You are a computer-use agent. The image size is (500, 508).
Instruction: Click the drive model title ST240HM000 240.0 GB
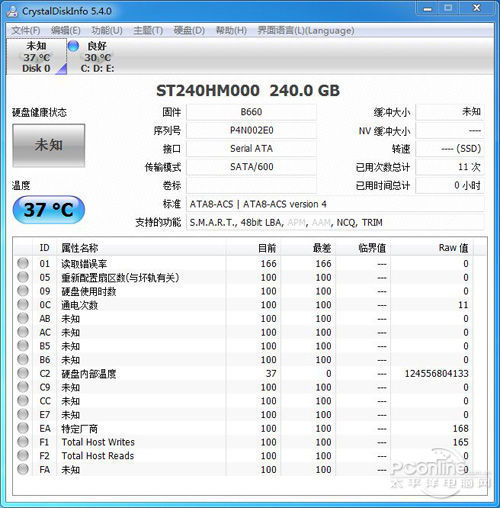tap(248, 91)
